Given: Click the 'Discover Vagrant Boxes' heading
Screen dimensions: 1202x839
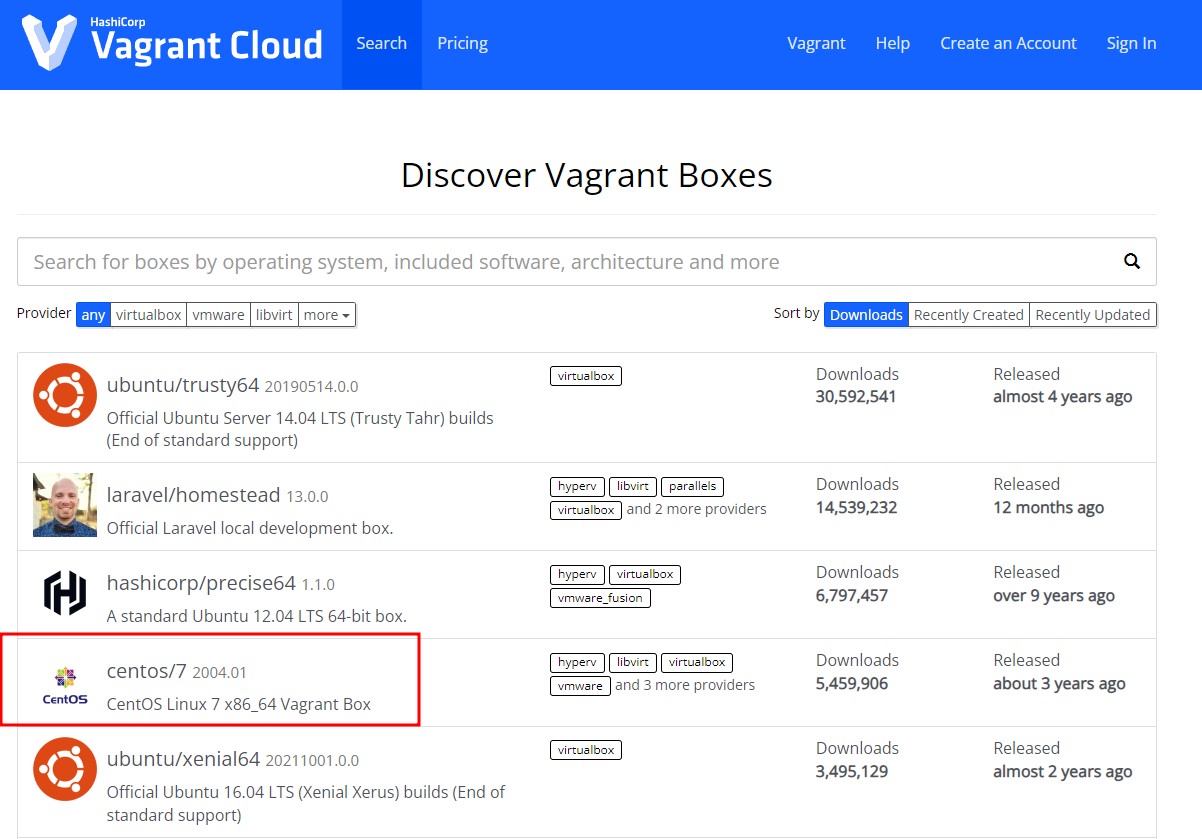Looking at the screenshot, I should pos(587,175).
